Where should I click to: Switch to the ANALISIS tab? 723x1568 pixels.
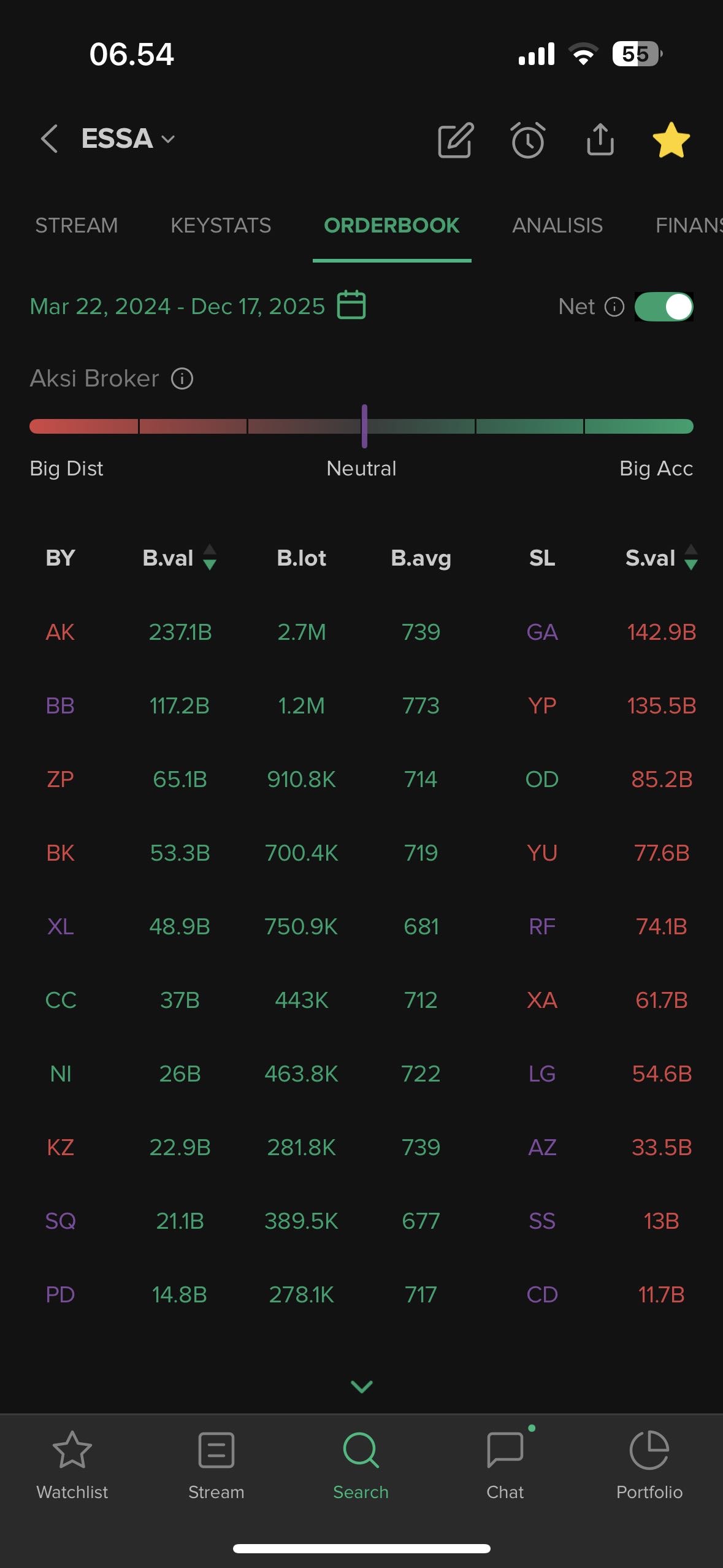557,226
